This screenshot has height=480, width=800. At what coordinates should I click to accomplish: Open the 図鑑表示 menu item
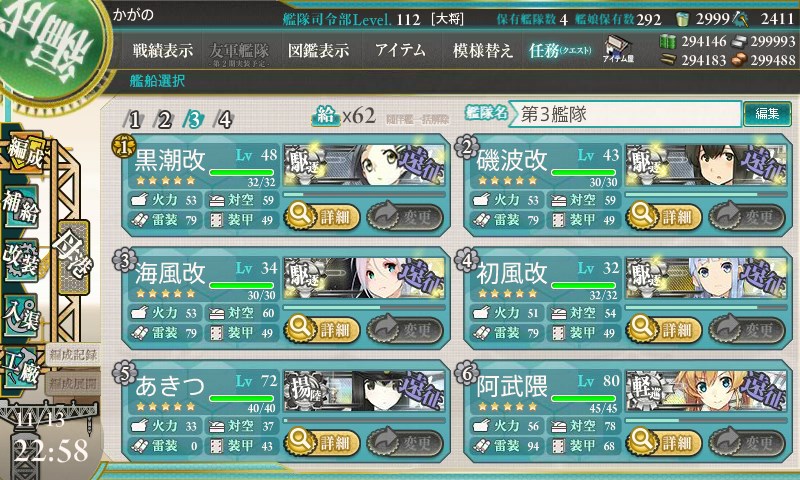coord(318,50)
